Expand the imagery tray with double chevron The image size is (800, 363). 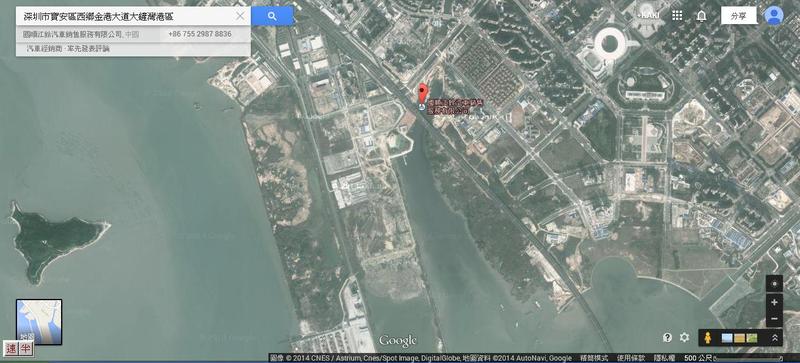coord(774,338)
